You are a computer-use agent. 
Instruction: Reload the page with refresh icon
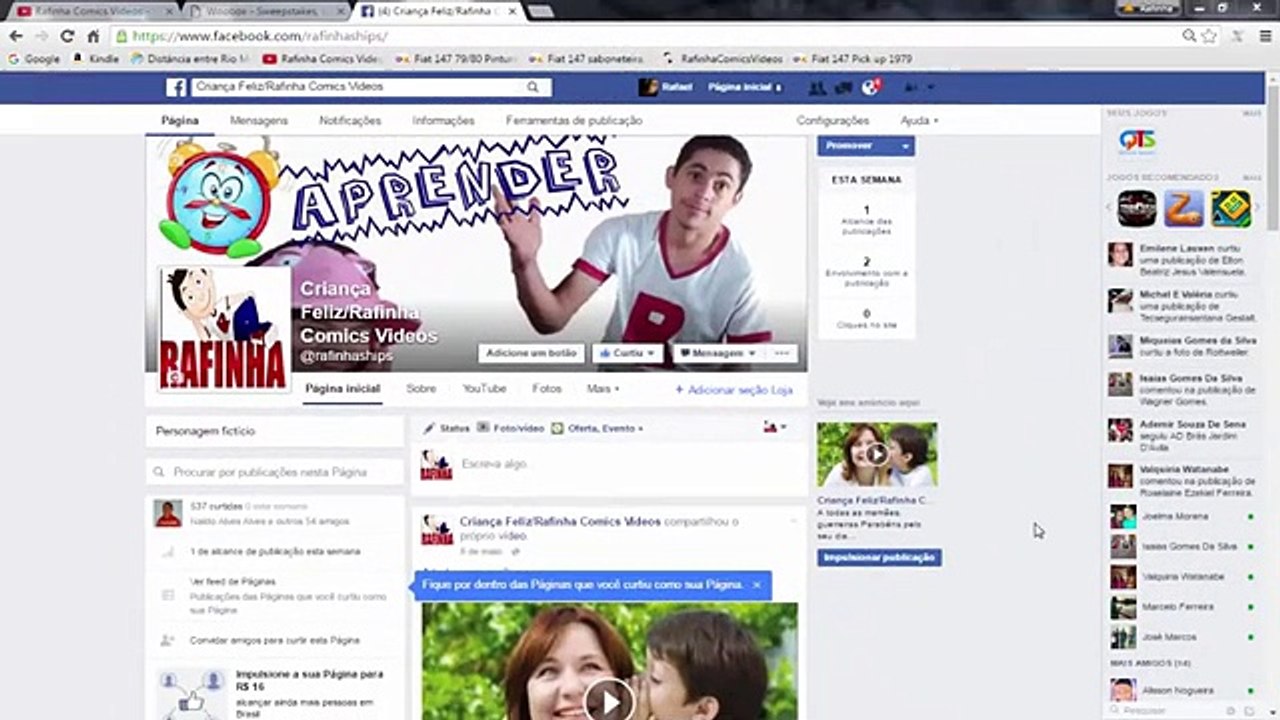[x=67, y=36]
